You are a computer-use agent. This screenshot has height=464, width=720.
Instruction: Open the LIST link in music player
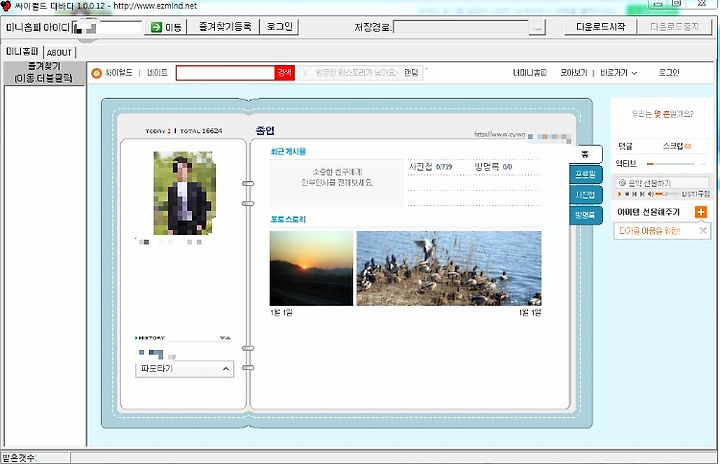coord(688,194)
